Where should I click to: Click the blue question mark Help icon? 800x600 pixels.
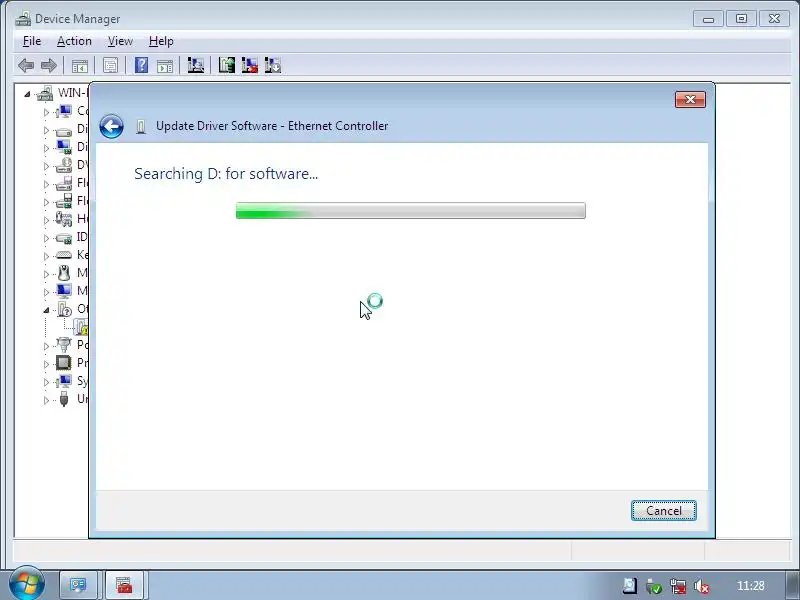(x=141, y=65)
